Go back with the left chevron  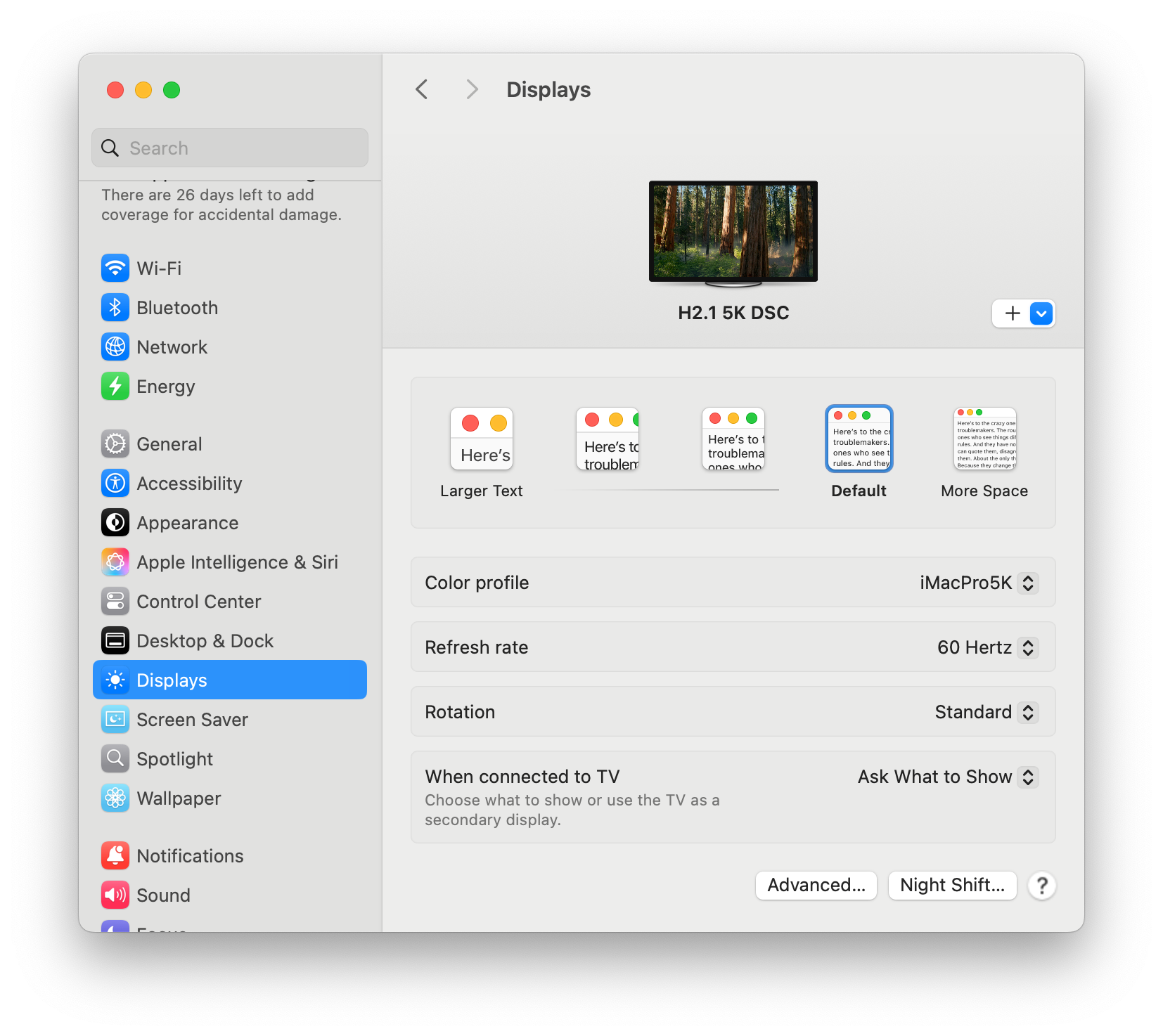pyautogui.click(x=422, y=89)
